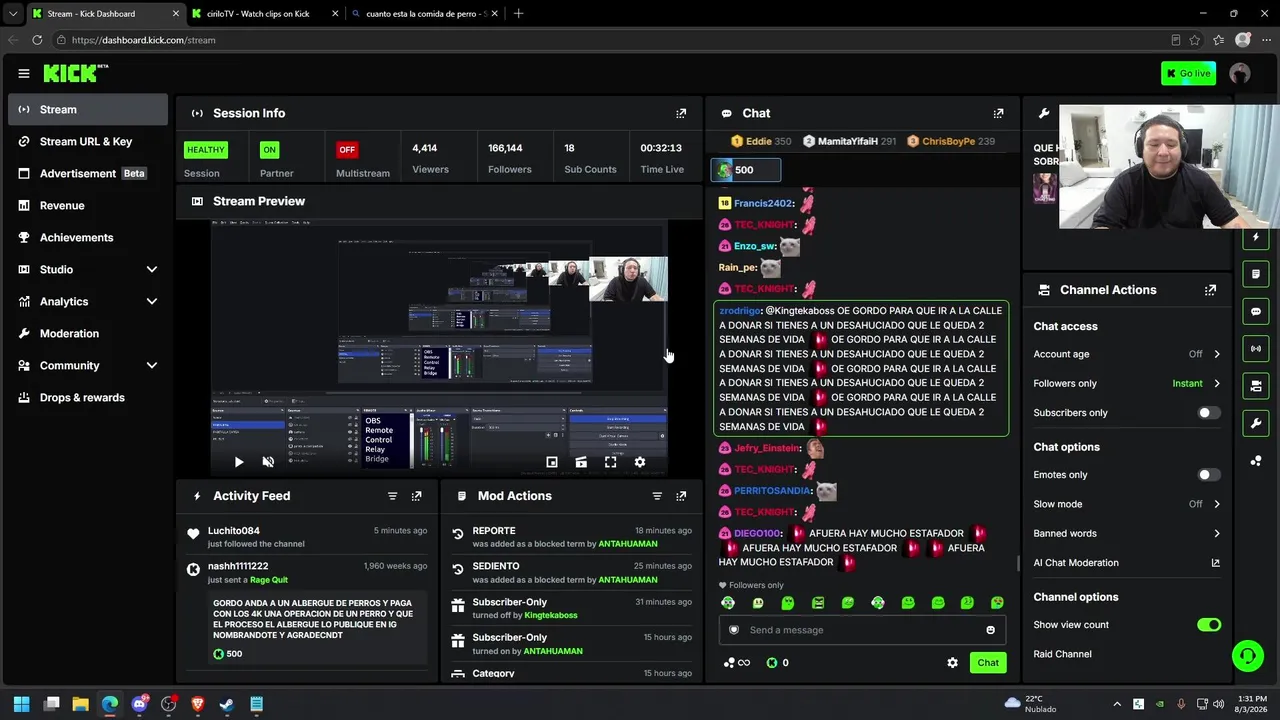Switch stream preview to theater mode
This screenshot has height=720, width=1280.
pyautogui.click(x=581, y=462)
